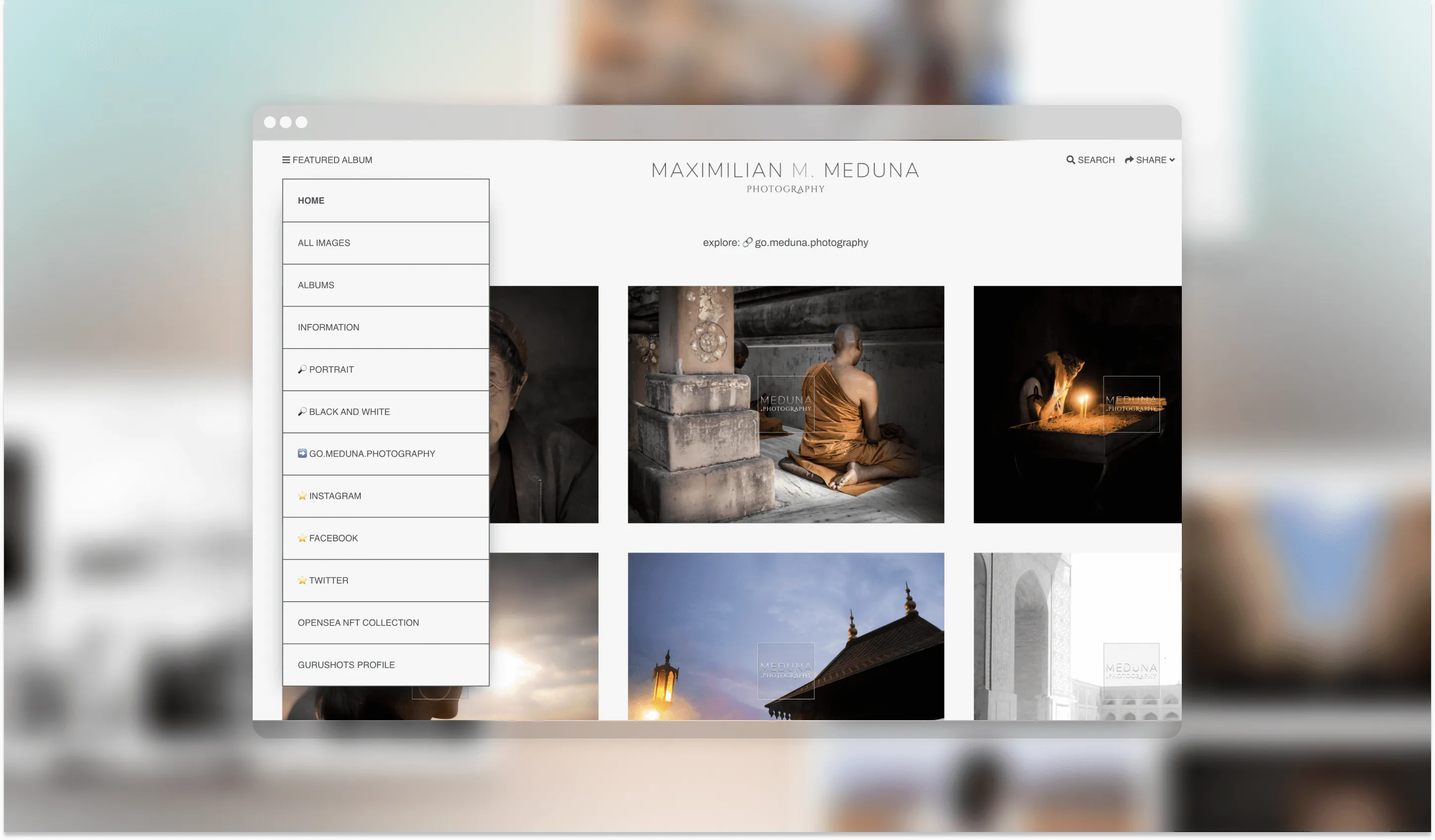Click blue arrow icon beside GO.MEDUNA.PHOTOGRAPHY
The height and width of the screenshot is (840, 1435).
(302, 454)
